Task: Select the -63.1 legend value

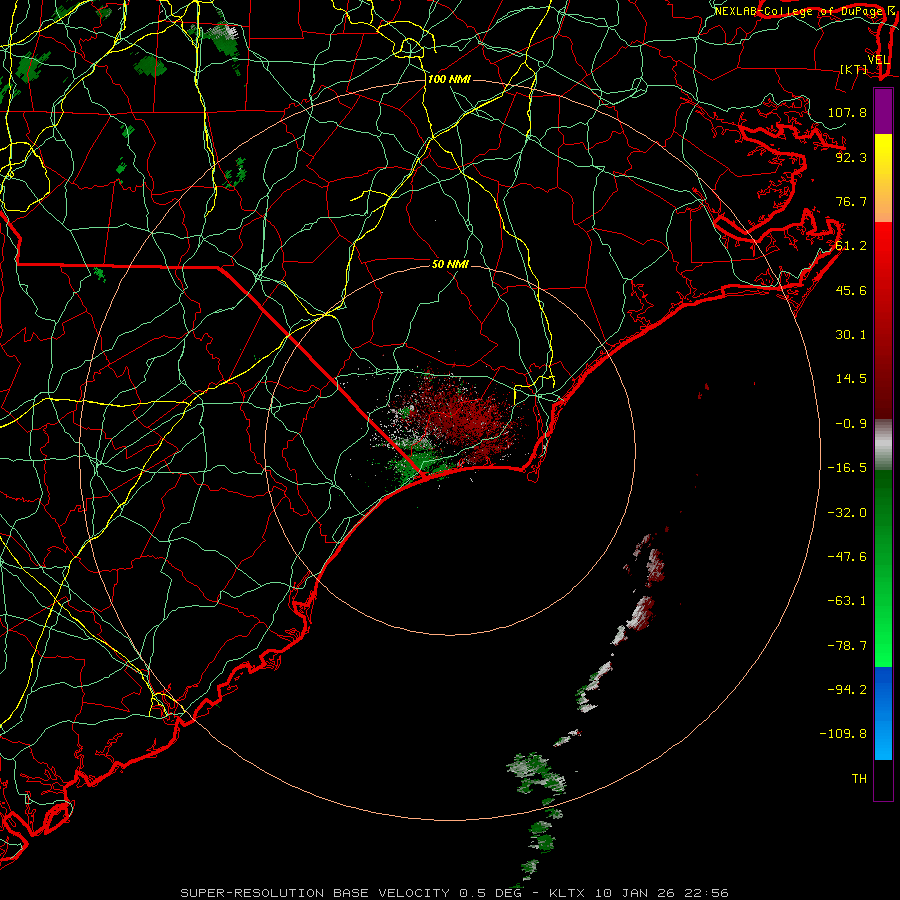Action: (847, 601)
